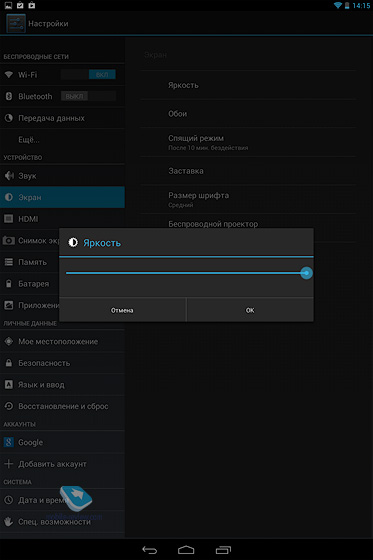This screenshot has width=373, height=560.
Task: Tap the picture notification icon in status bar
Action: [8, 5]
